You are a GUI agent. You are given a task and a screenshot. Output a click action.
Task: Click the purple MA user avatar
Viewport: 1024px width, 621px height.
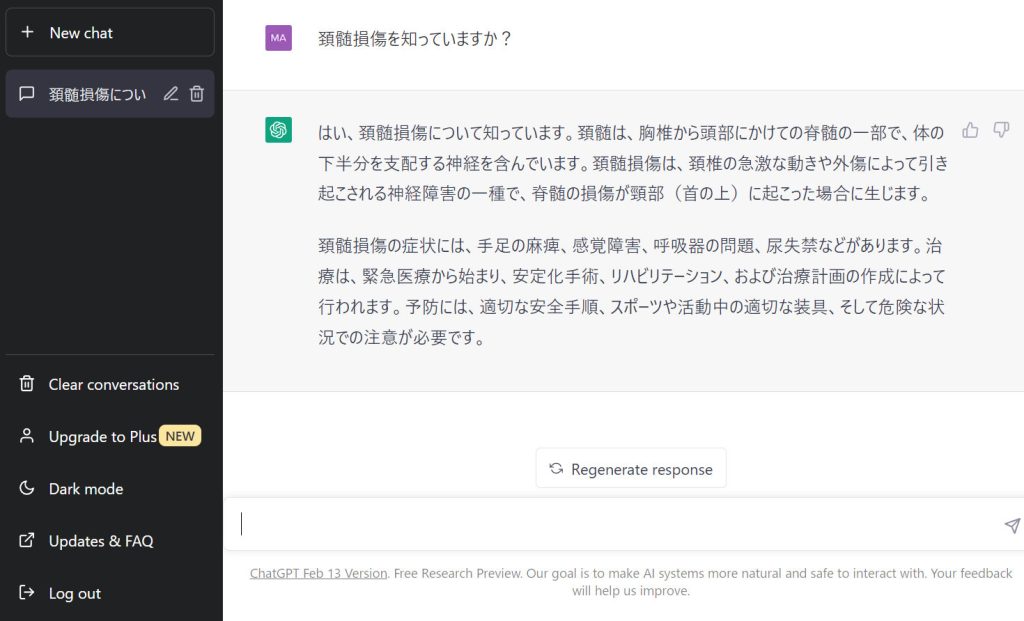[278, 38]
